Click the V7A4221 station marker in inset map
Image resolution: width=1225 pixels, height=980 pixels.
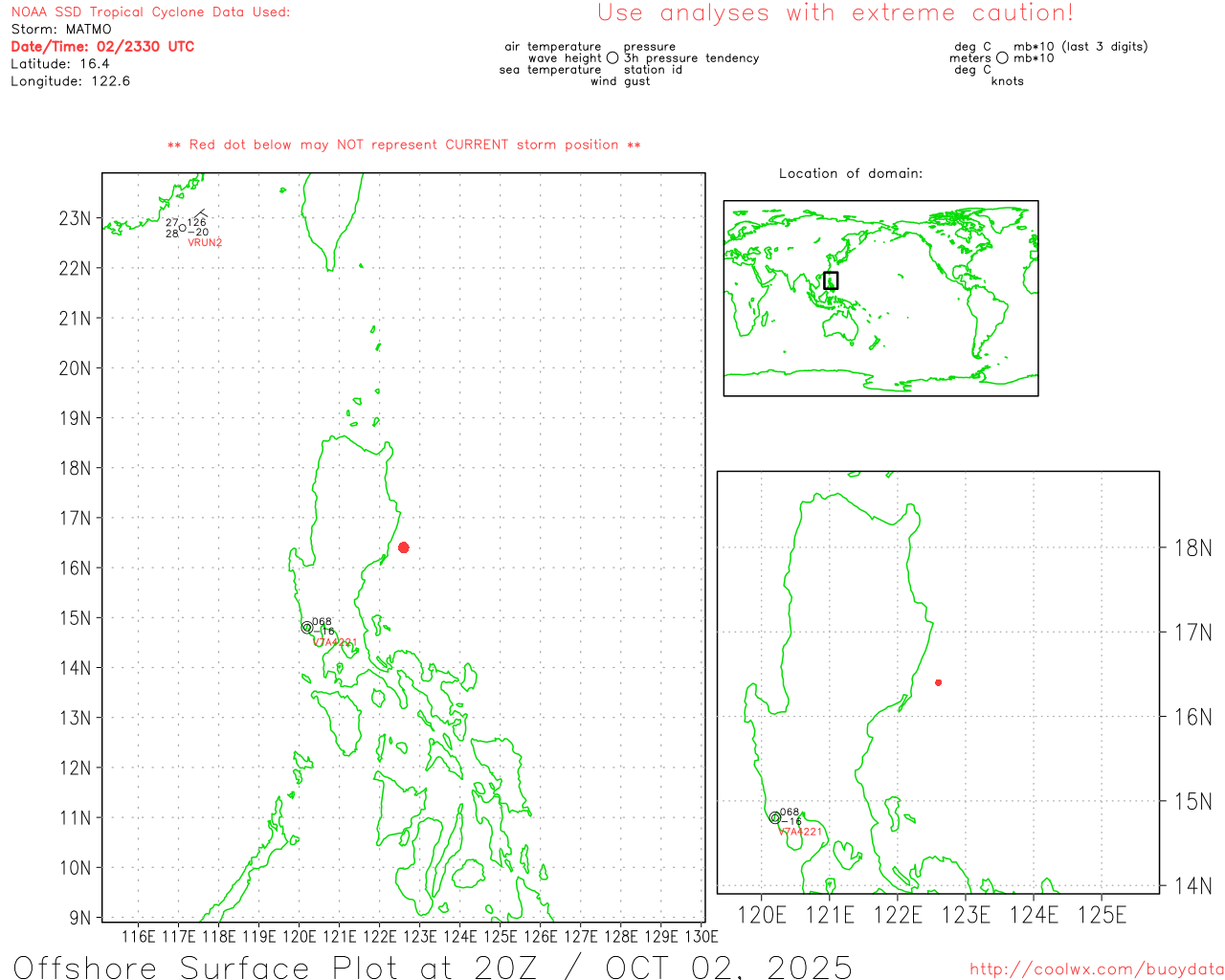click(x=774, y=817)
